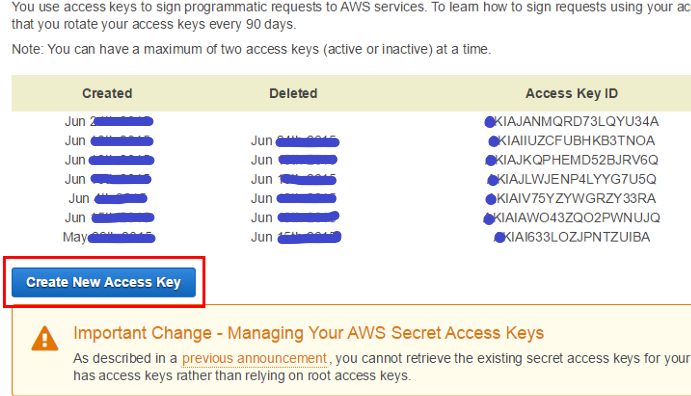Select the Deleted column header
This screenshot has height=396, width=691.
293,93
